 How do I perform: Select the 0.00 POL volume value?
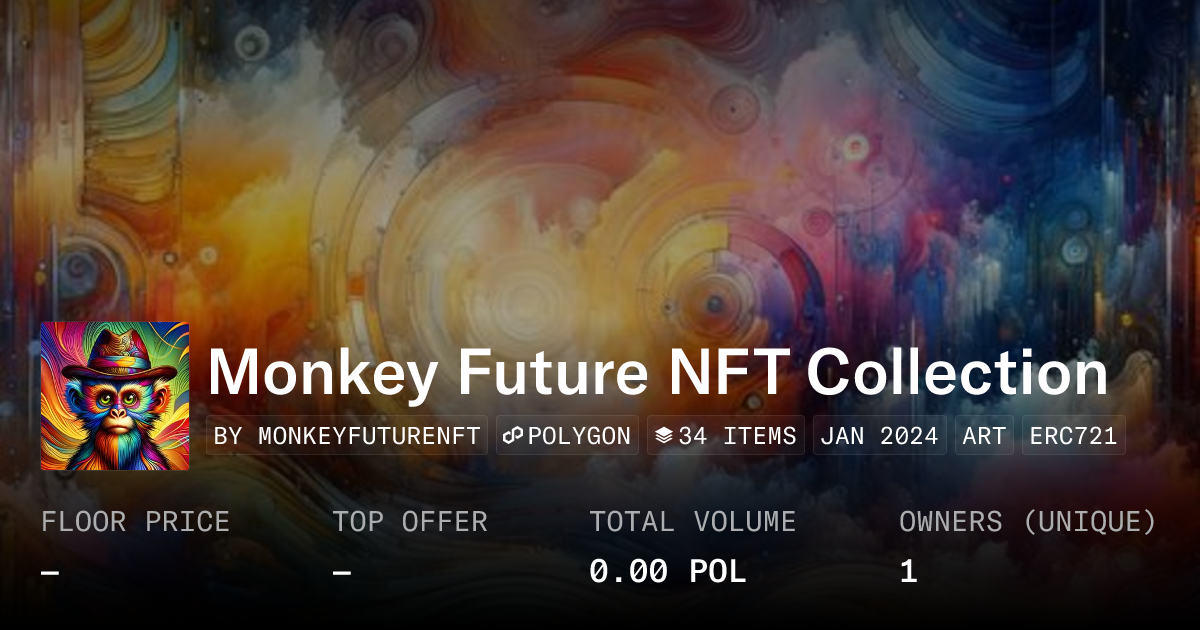click(x=667, y=572)
